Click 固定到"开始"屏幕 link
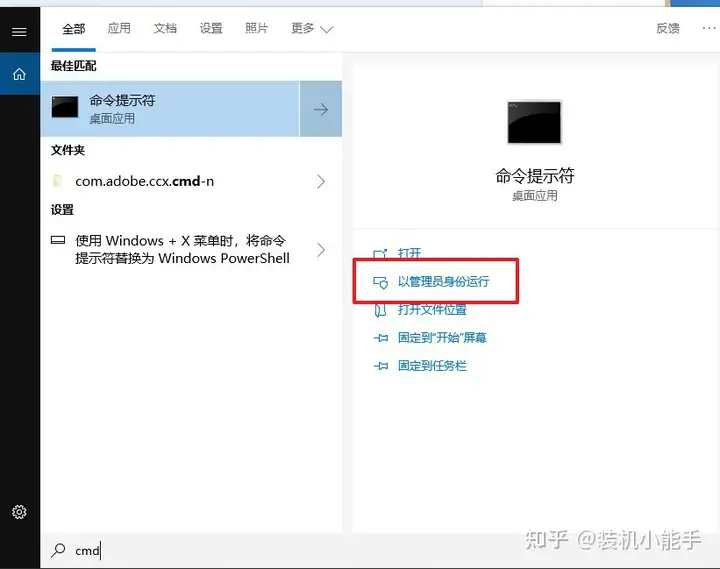This screenshot has width=720, height=569. [442, 338]
